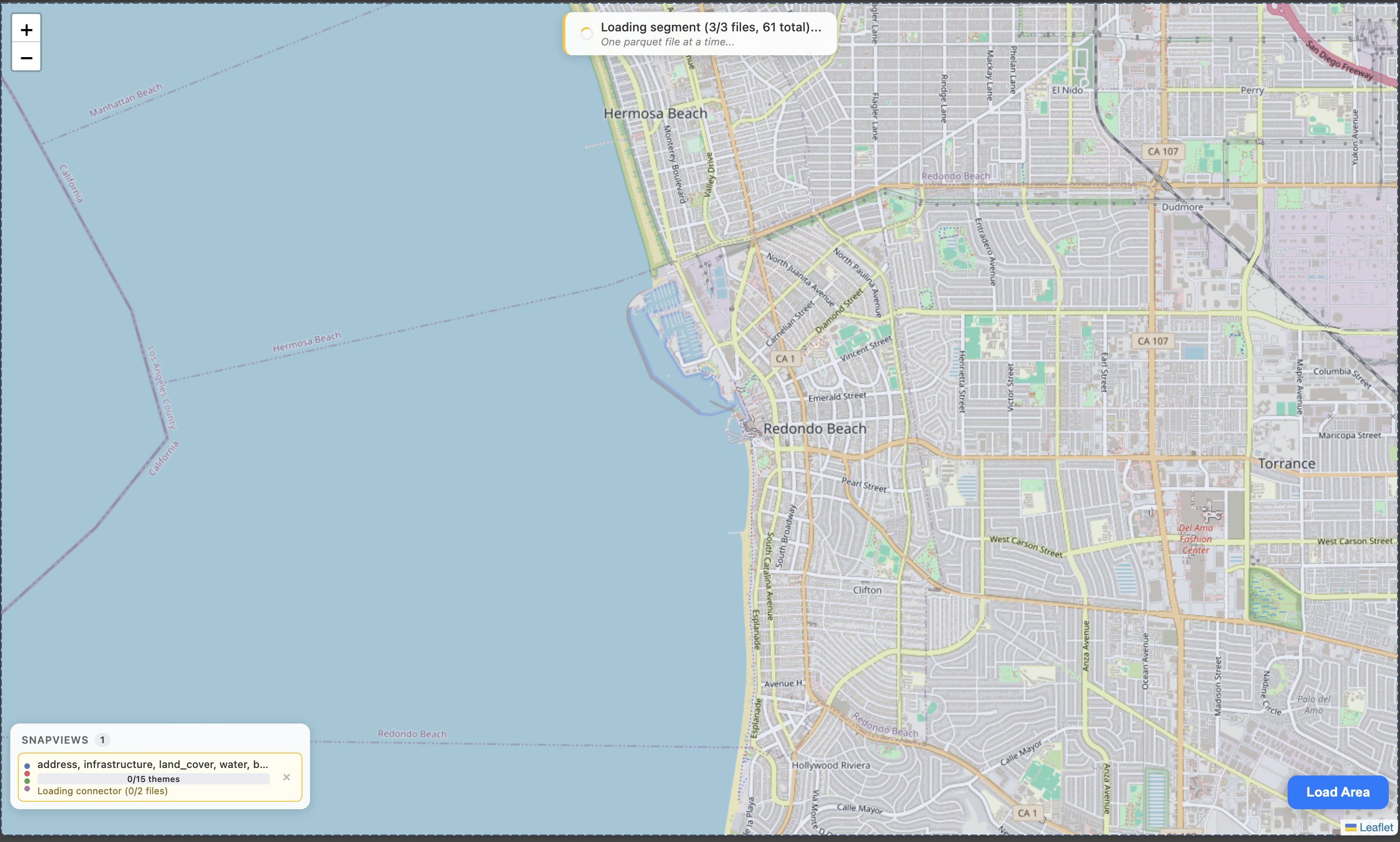Toggle the green theme indicator dot
The image size is (1400, 842).
click(27, 781)
